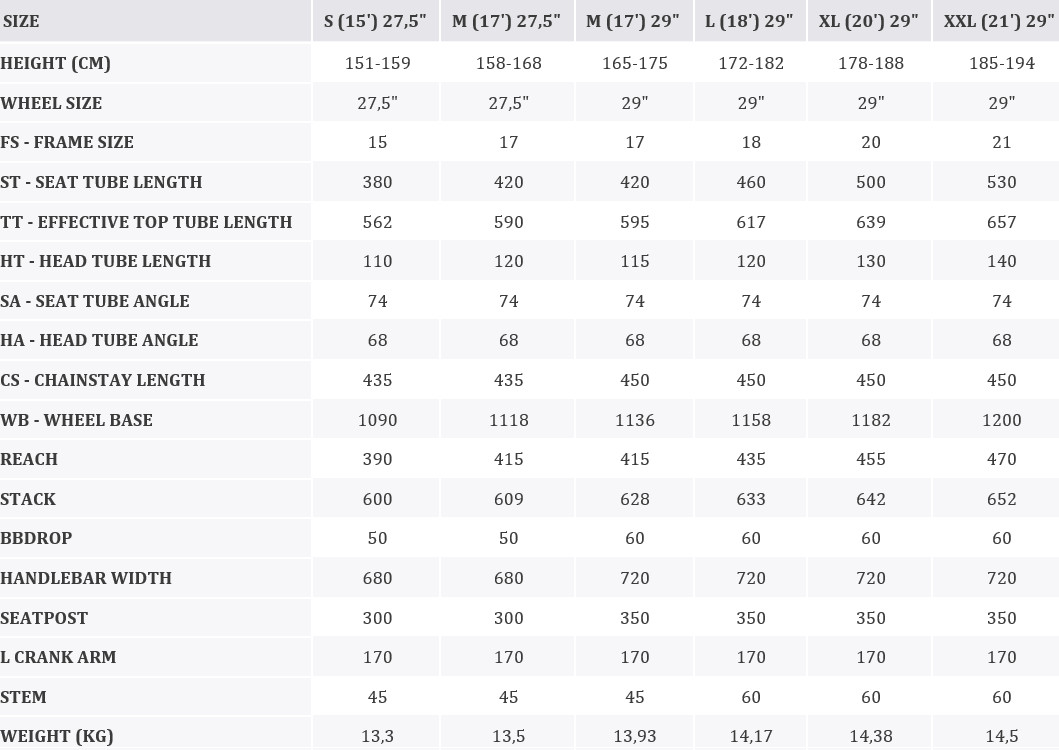Click the HANDLEBAR WIDTH row label
The height and width of the screenshot is (750, 1059).
click(x=86, y=578)
